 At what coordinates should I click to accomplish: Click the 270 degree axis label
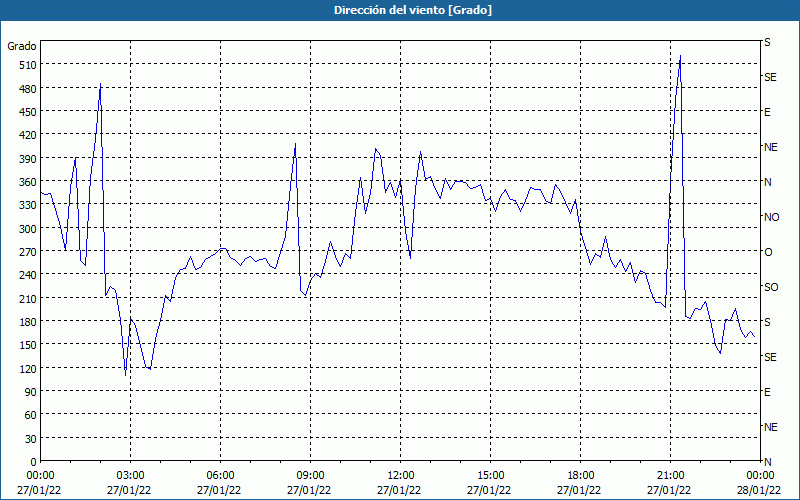[x=28, y=252]
